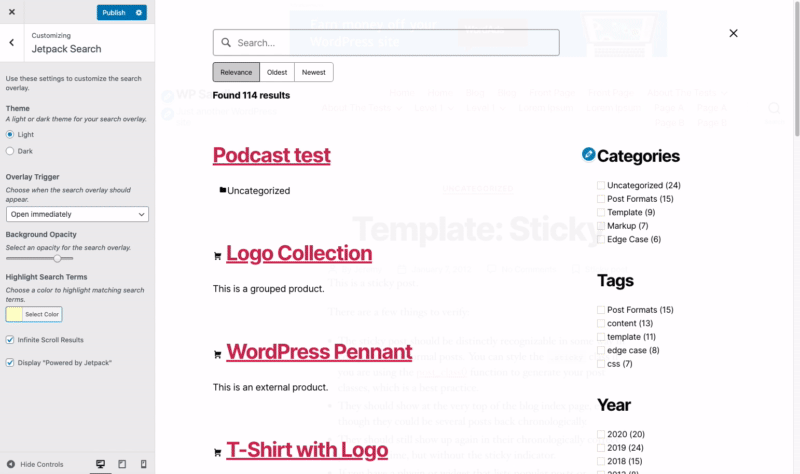Open the Podcast test result

coord(271,155)
